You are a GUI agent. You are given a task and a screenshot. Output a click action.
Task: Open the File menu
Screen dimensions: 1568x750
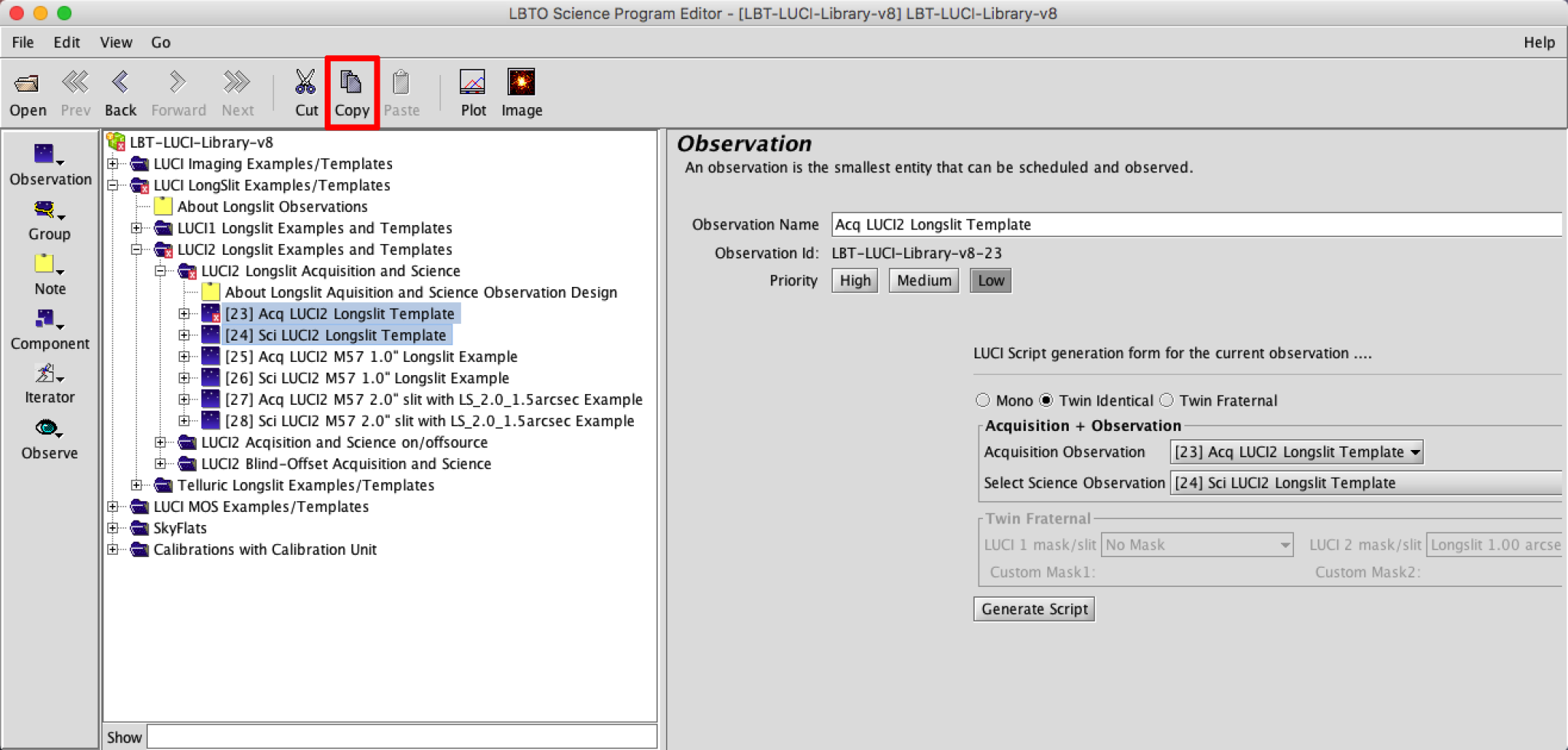(x=23, y=42)
